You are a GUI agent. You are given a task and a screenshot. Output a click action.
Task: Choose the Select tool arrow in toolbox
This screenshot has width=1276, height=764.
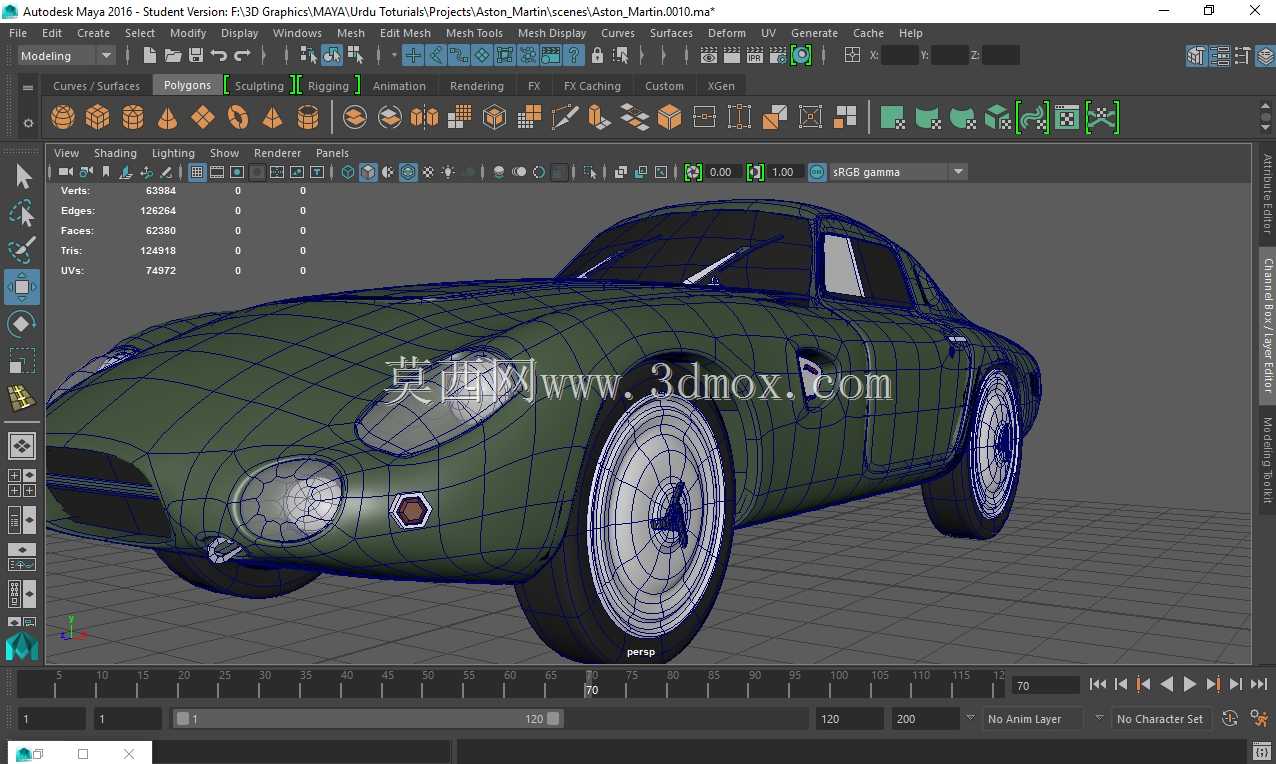click(x=22, y=178)
